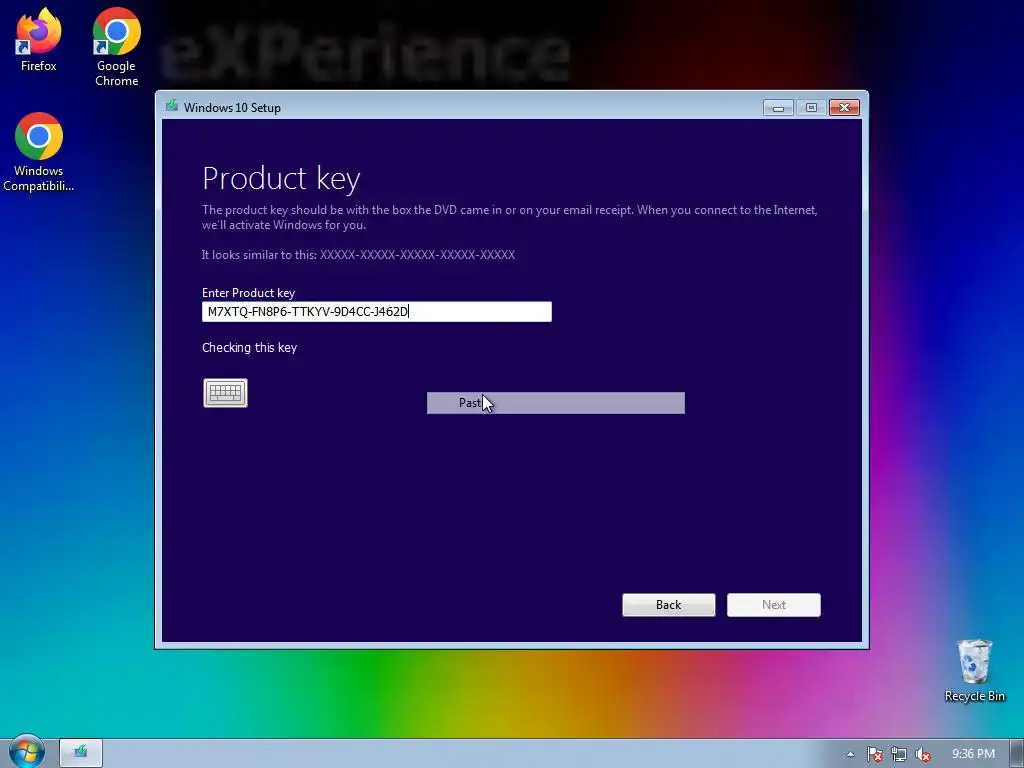Screen dimensions: 1024x768
Task: Choose the Paste context menu item
Action: tap(556, 403)
